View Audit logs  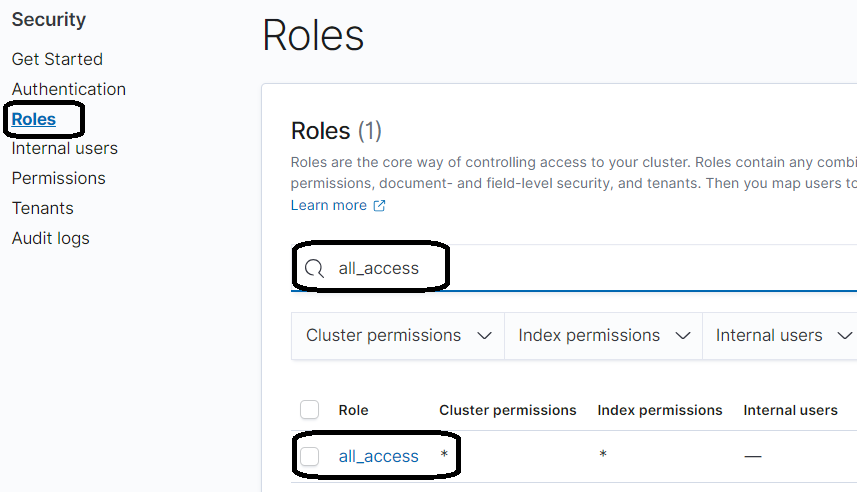(x=51, y=238)
